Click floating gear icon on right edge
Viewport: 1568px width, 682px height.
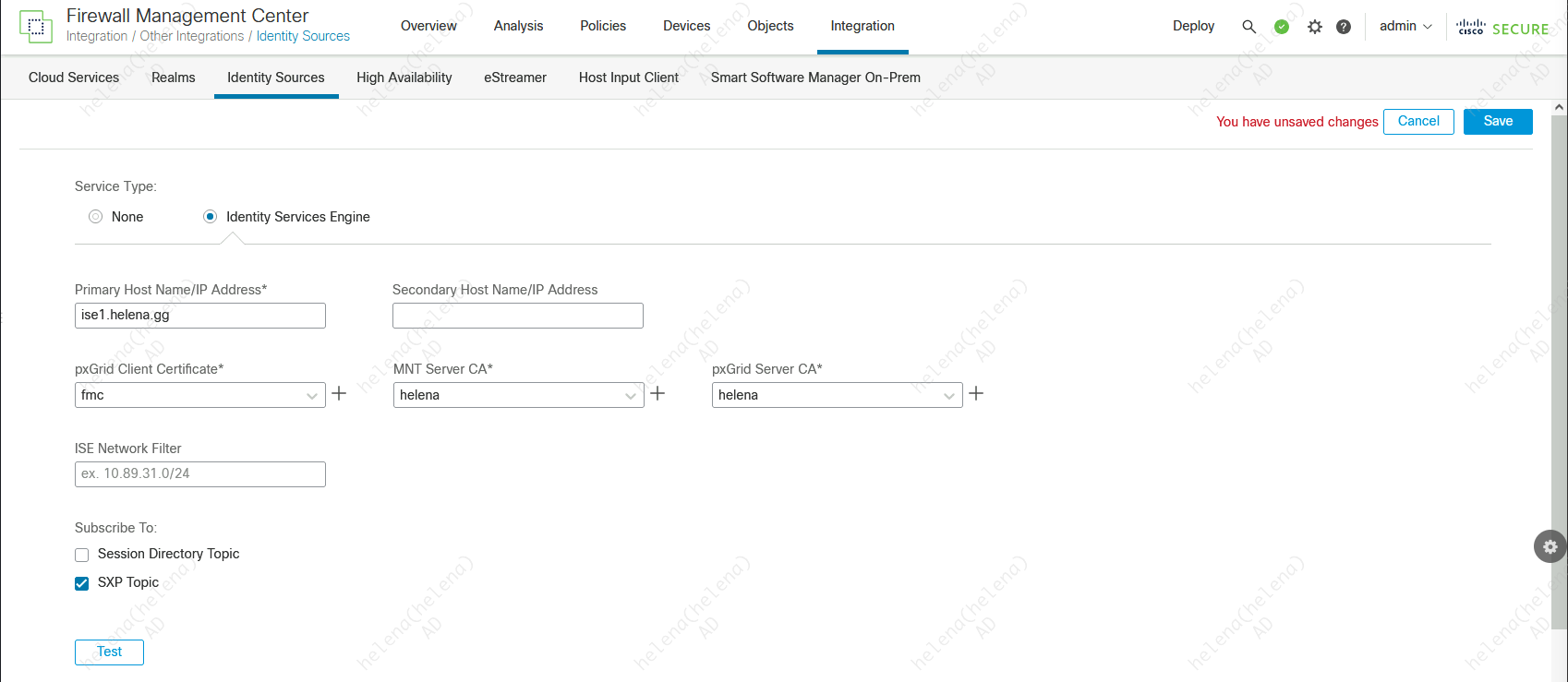1550,546
